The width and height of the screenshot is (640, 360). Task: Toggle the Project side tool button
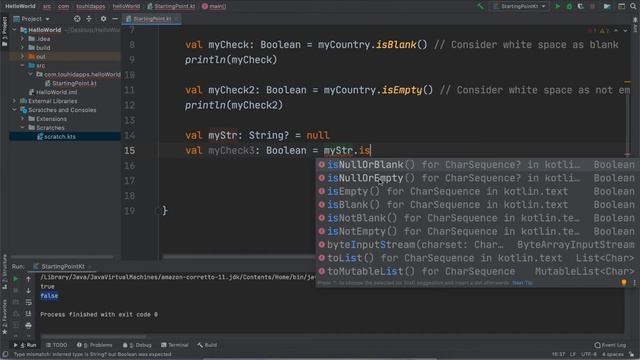pos(4,31)
